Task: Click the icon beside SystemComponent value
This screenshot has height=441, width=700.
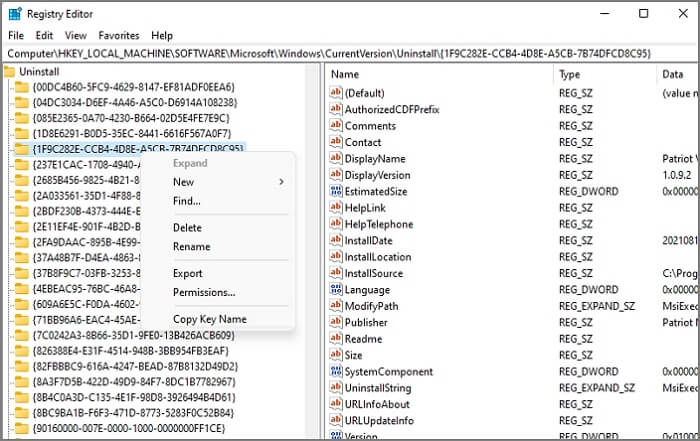Action: click(x=336, y=372)
